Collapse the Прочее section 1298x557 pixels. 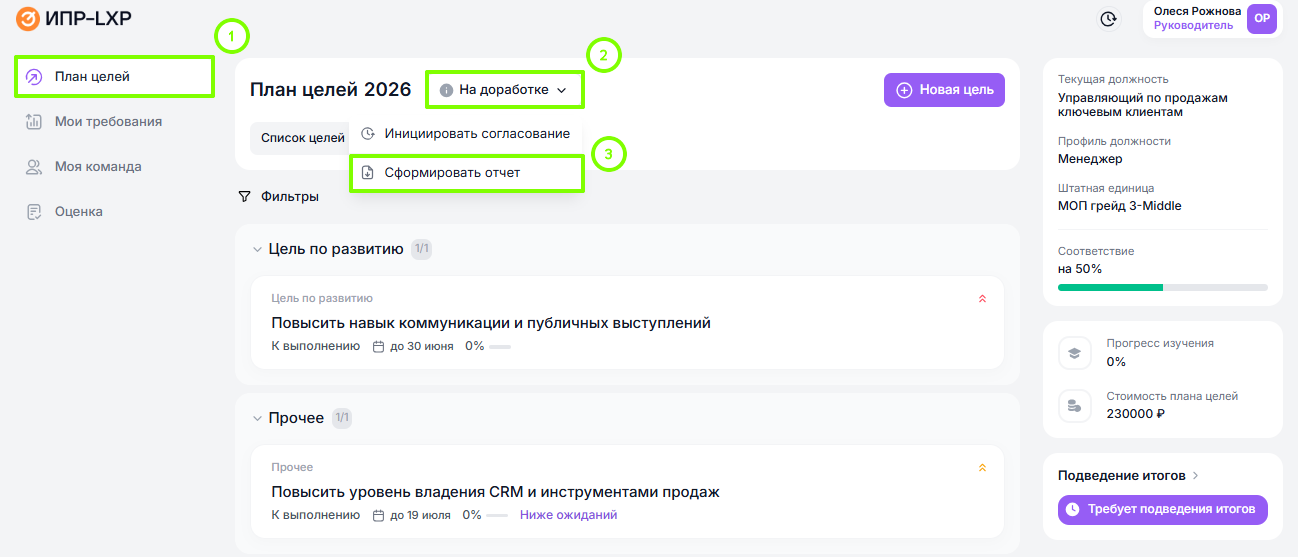point(258,418)
